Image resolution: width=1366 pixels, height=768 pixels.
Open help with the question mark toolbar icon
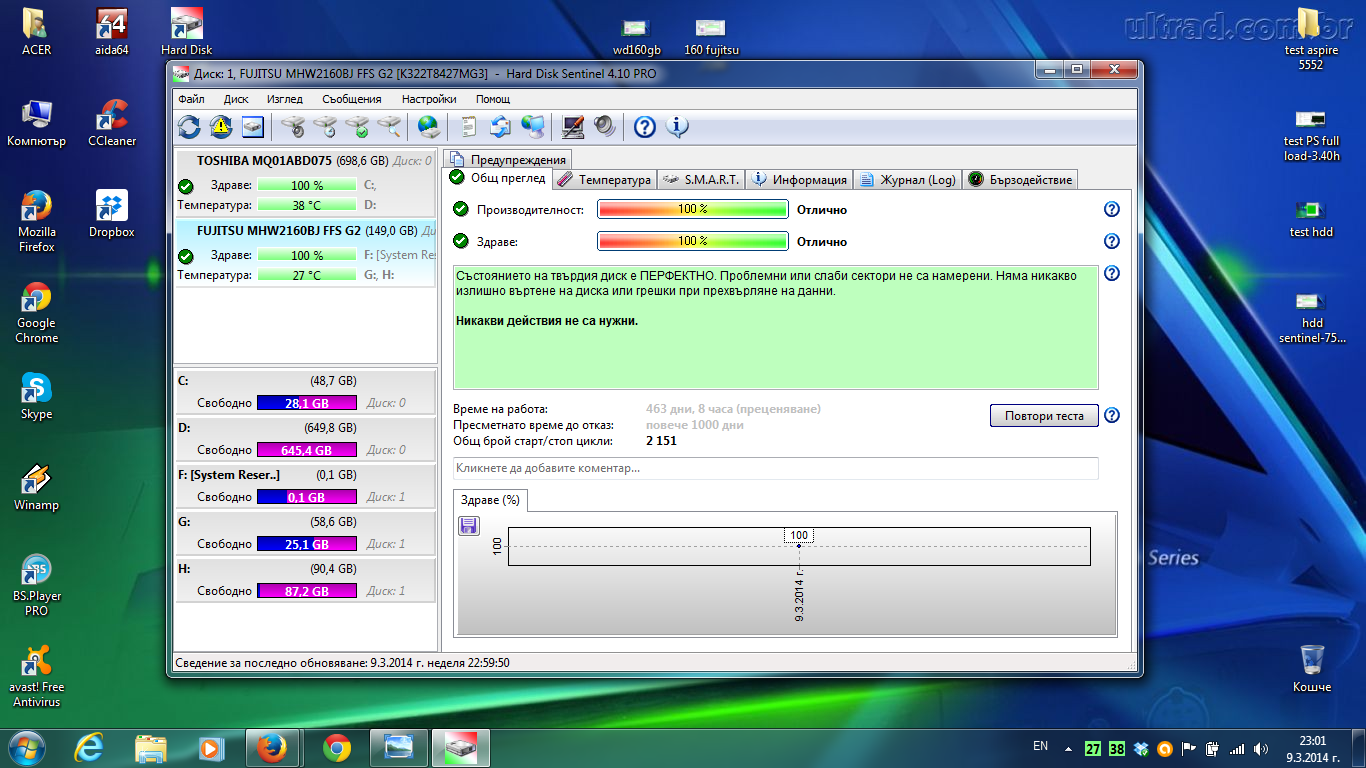[x=645, y=126]
